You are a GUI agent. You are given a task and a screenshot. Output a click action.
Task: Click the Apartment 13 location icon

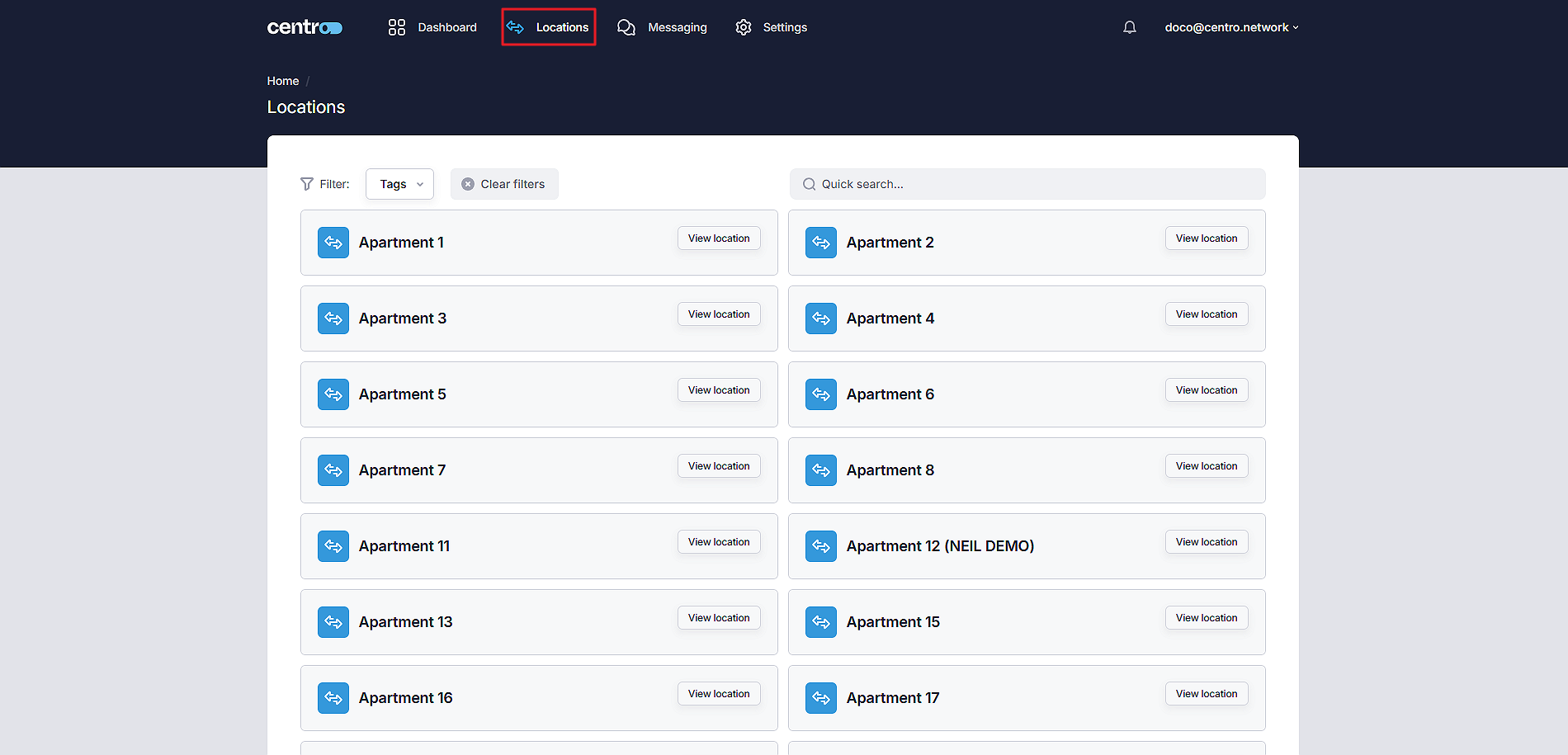[333, 622]
